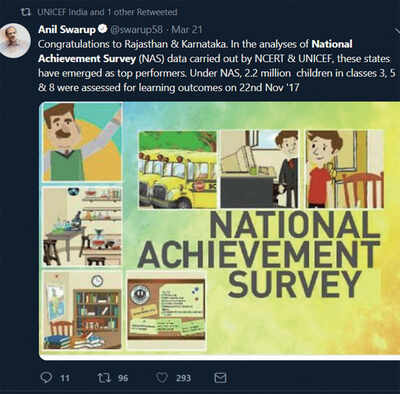Click the reply speech-bubble icon
The image size is (400, 394).
(x=46, y=377)
